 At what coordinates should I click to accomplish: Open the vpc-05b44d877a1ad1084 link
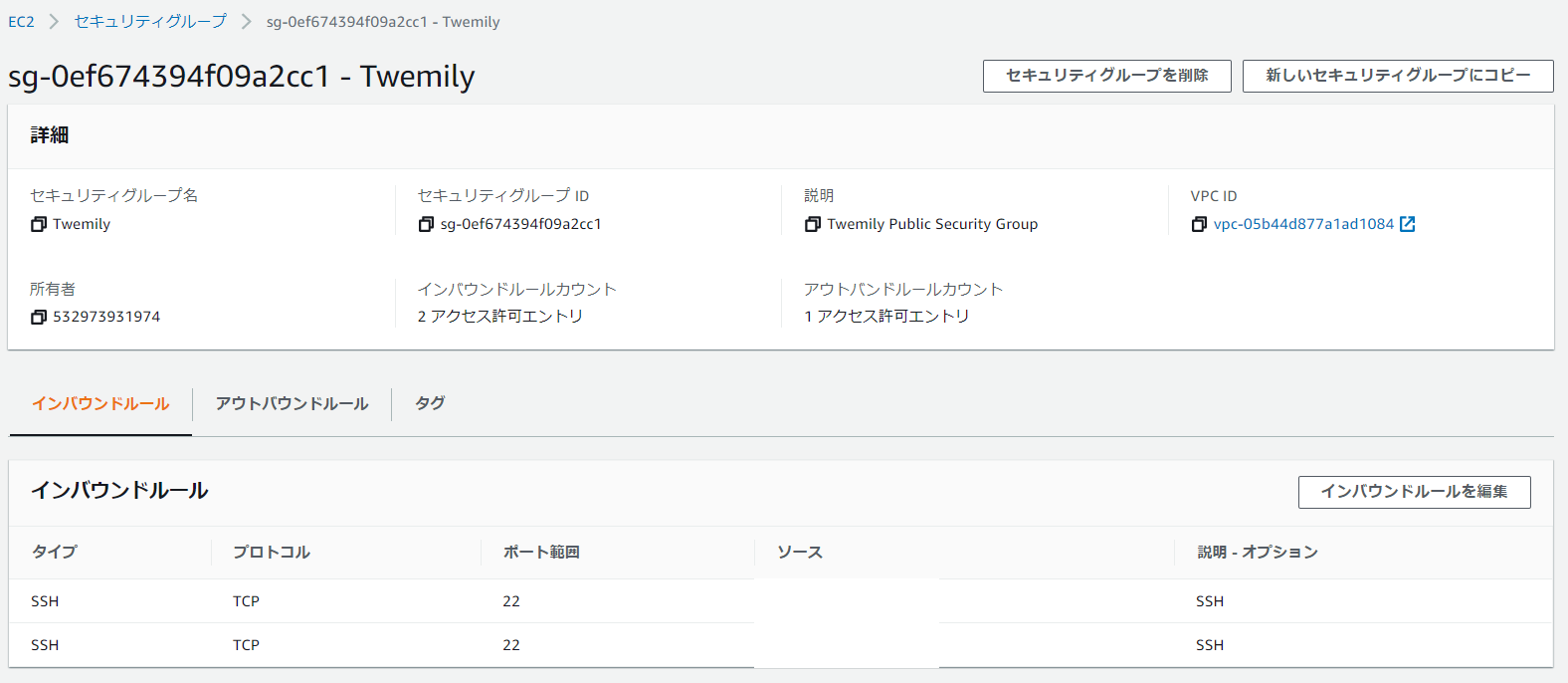click(x=1303, y=224)
